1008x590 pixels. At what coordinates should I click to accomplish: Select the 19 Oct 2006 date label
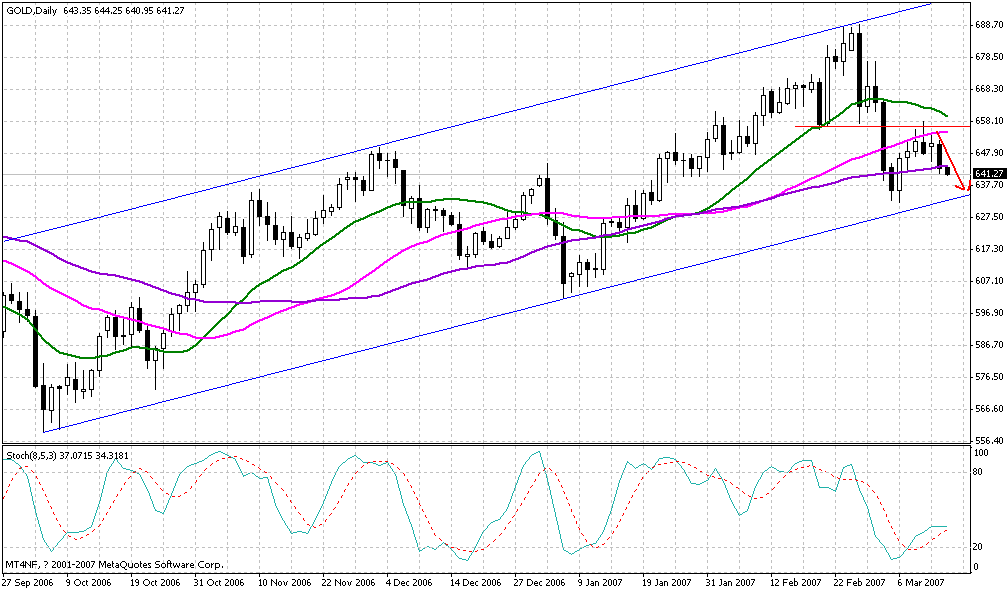point(155,582)
